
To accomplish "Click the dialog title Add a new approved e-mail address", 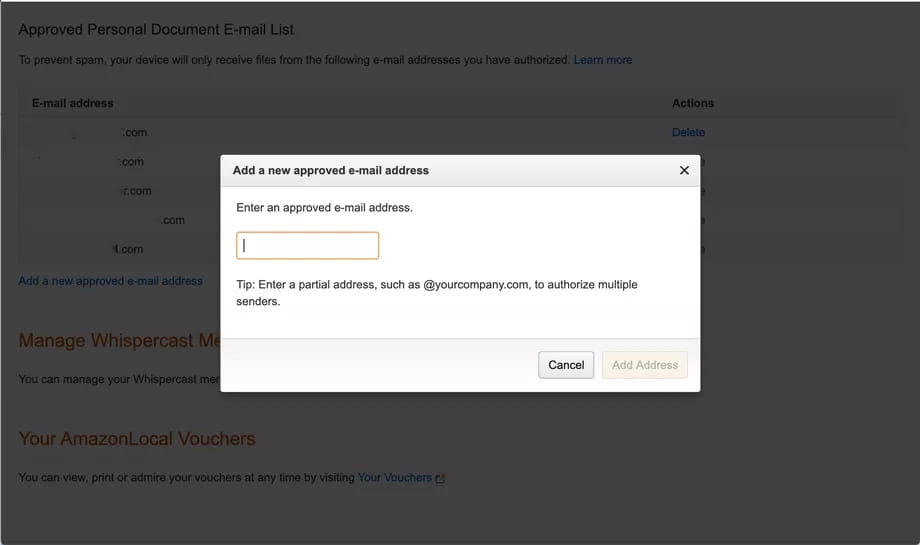I will pyautogui.click(x=331, y=171).
